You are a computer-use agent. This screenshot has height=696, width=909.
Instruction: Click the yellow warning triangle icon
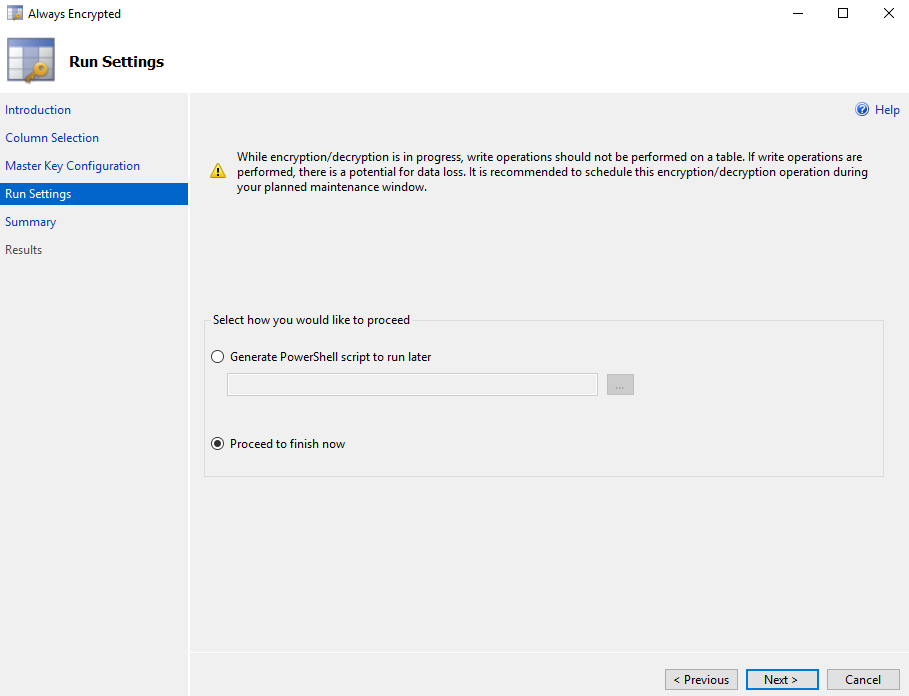[x=218, y=171]
